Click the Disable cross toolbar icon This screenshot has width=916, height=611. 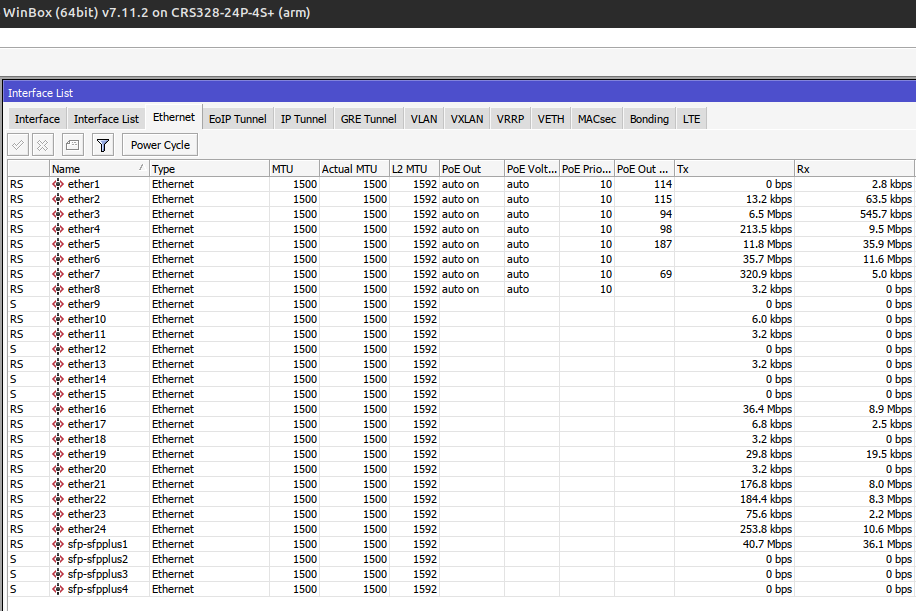(x=43, y=145)
